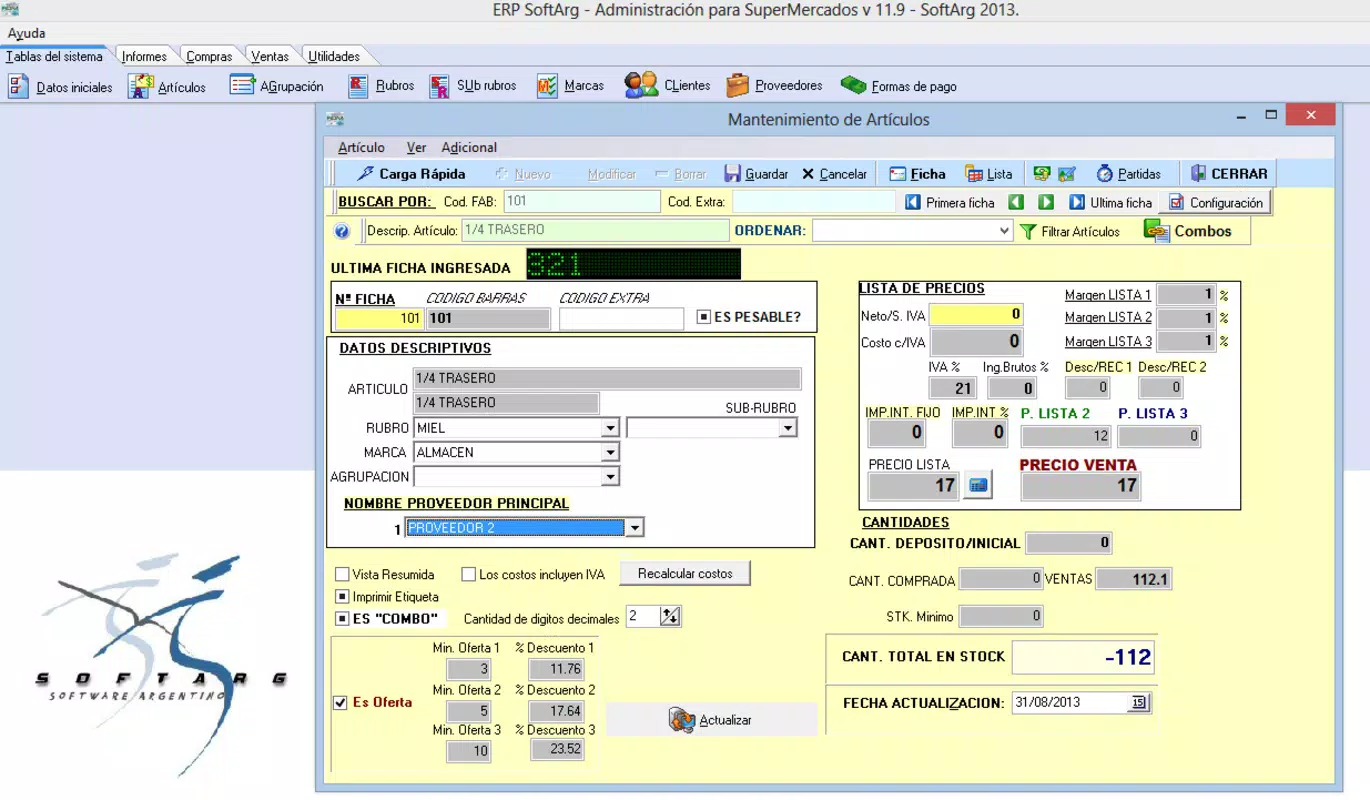Toggle the ES "COMBO" checkbox
The height and width of the screenshot is (800, 1370).
click(342, 619)
